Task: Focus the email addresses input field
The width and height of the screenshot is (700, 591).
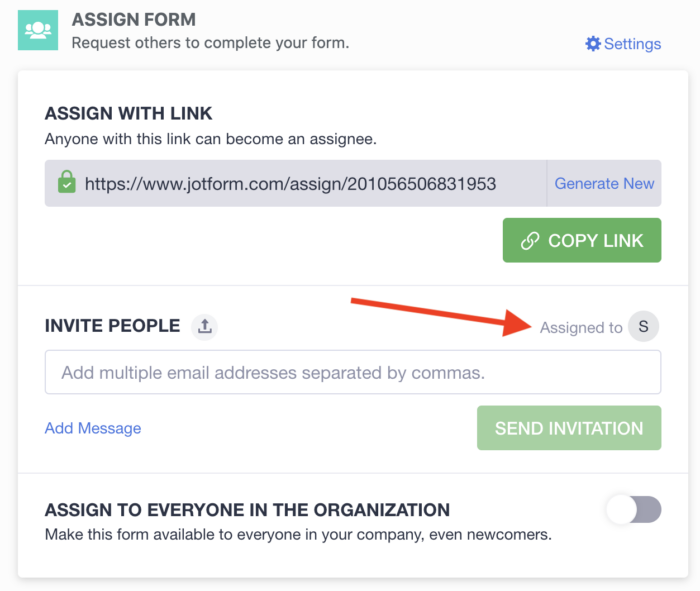Action: tap(352, 372)
